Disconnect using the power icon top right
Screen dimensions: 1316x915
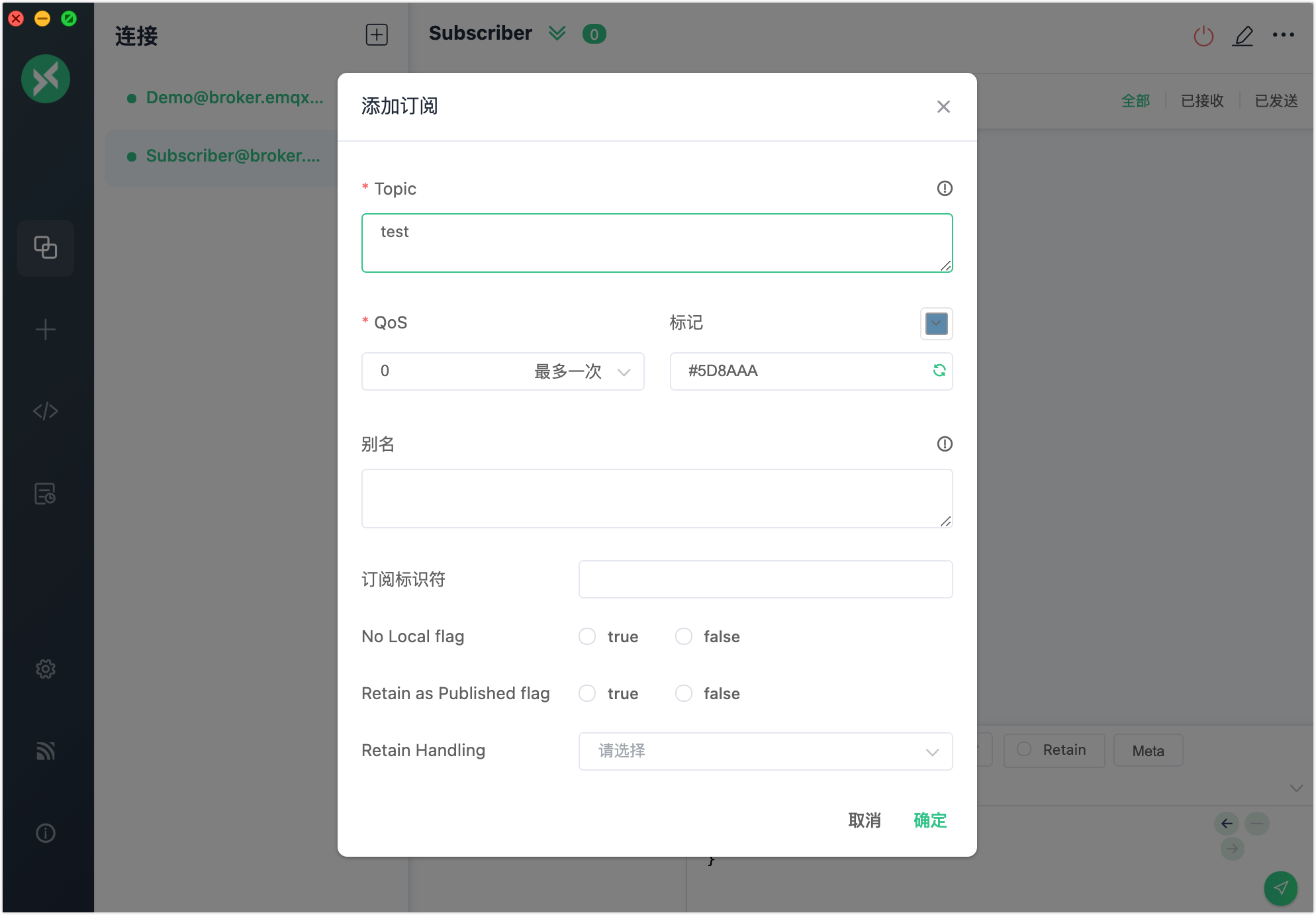pyautogui.click(x=1203, y=35)
